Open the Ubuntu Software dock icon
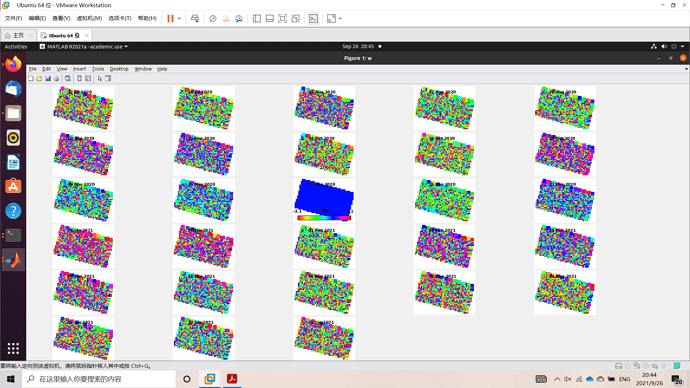Screen dimensions: 690x388 coord(13,186)
